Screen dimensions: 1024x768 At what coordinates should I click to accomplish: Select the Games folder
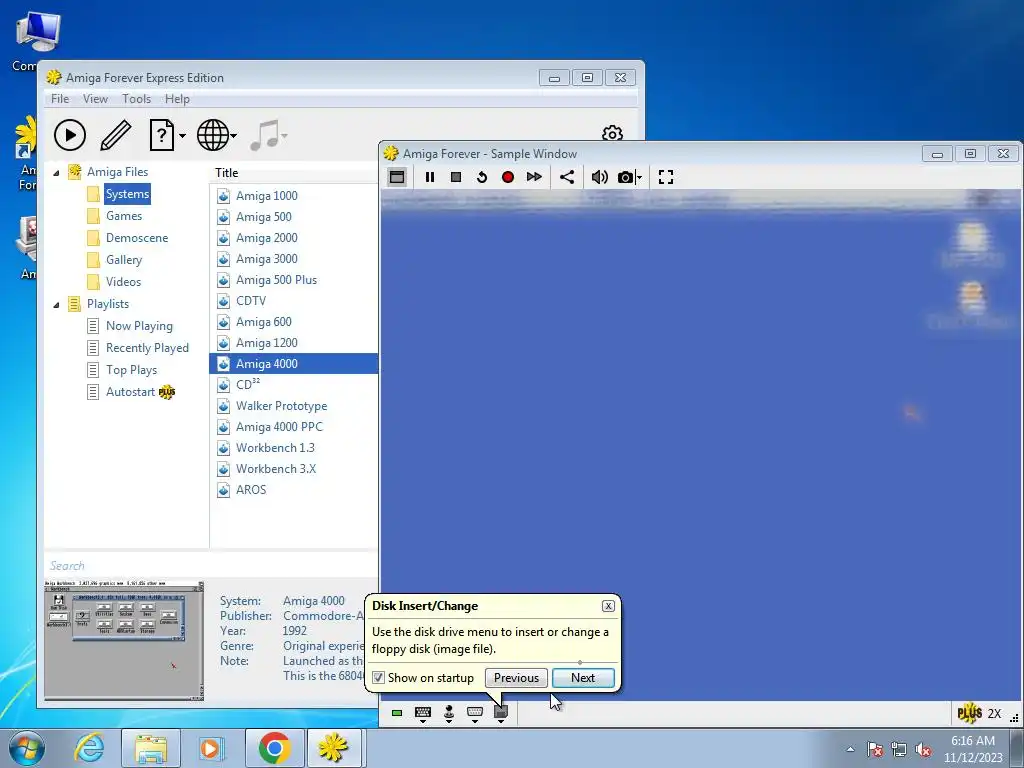(x=124, y=216)
